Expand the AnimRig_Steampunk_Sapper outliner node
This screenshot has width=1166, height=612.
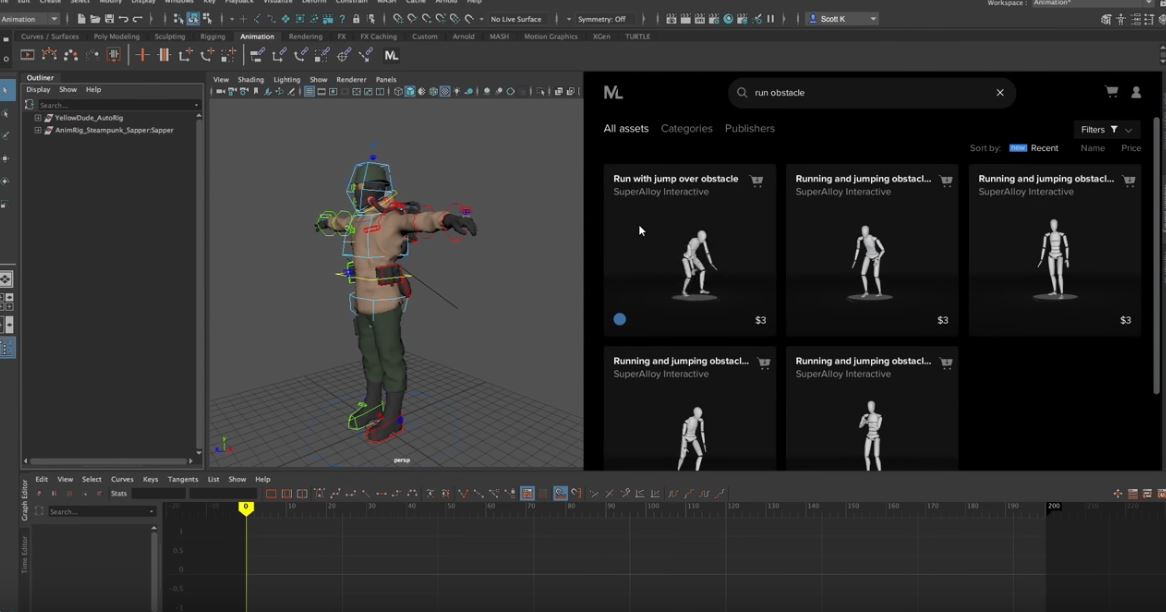pos(38,130)
